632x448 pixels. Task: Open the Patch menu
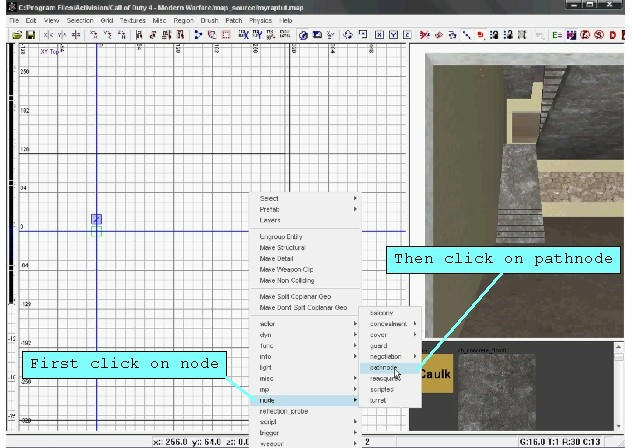coord(234,20)
